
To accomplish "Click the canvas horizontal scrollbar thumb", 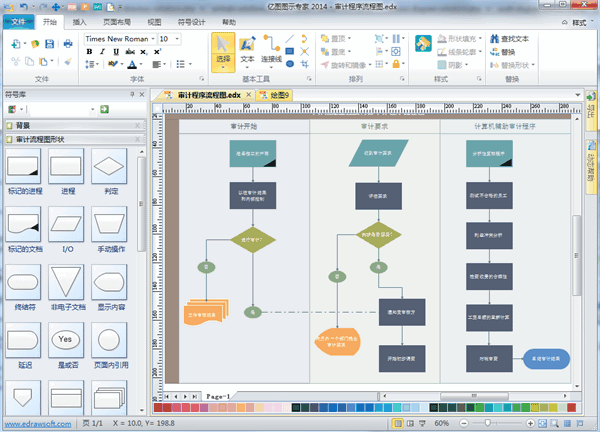I will pyautogui.click(x=474, y=396).
